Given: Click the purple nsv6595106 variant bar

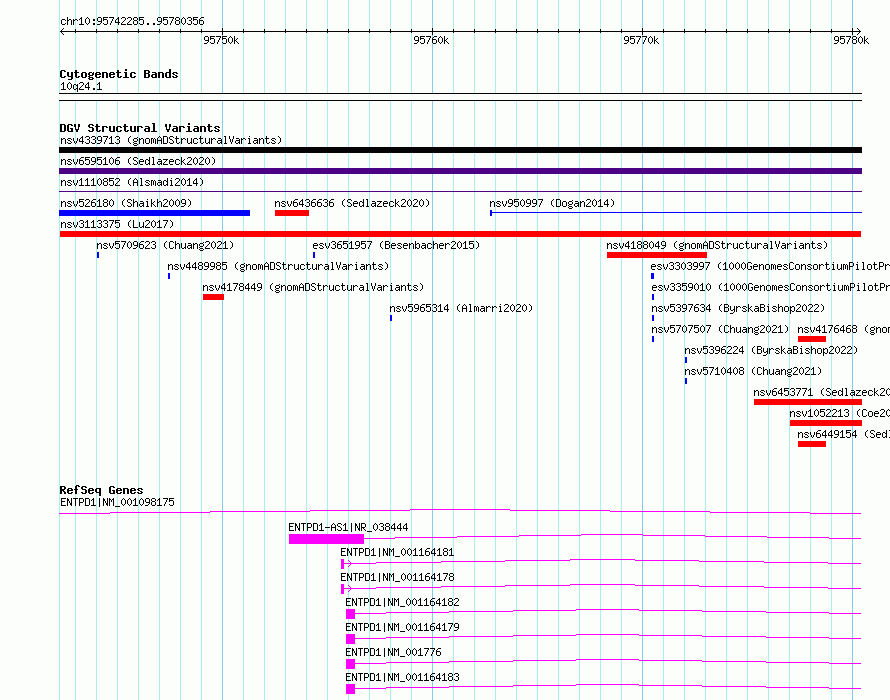Looking at the screenshot, I should coord(460,171).
